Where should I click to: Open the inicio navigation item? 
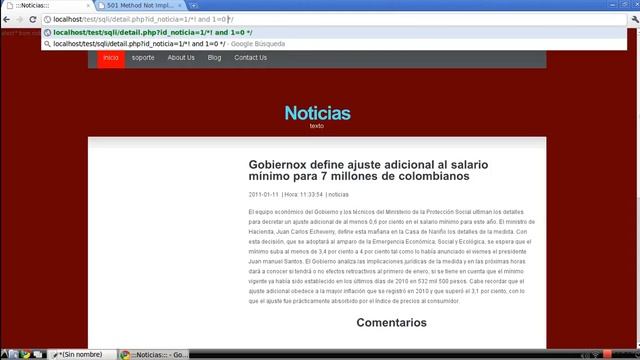111,58
